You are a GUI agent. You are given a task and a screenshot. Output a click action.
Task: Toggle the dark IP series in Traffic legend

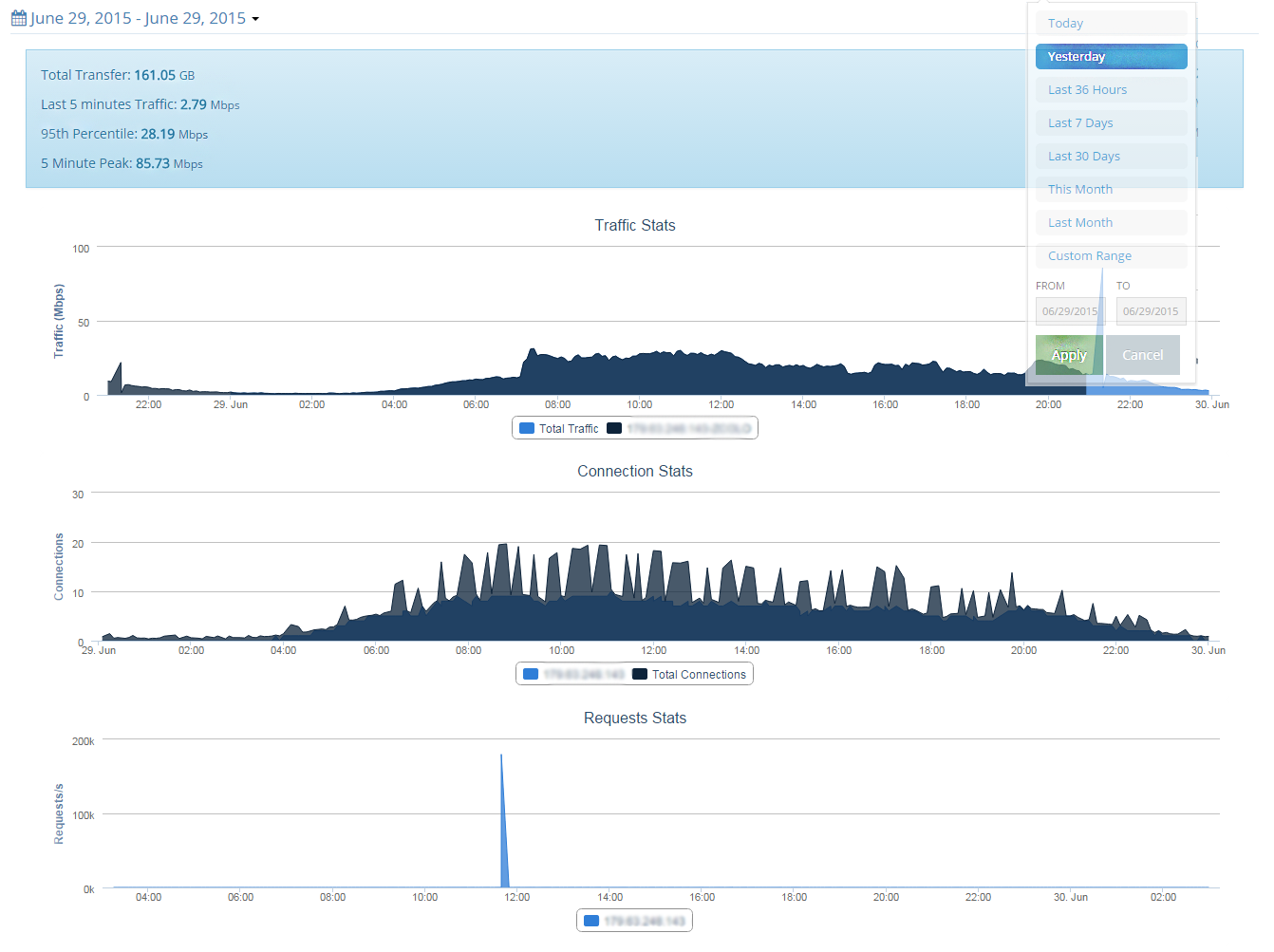point(679,428)
